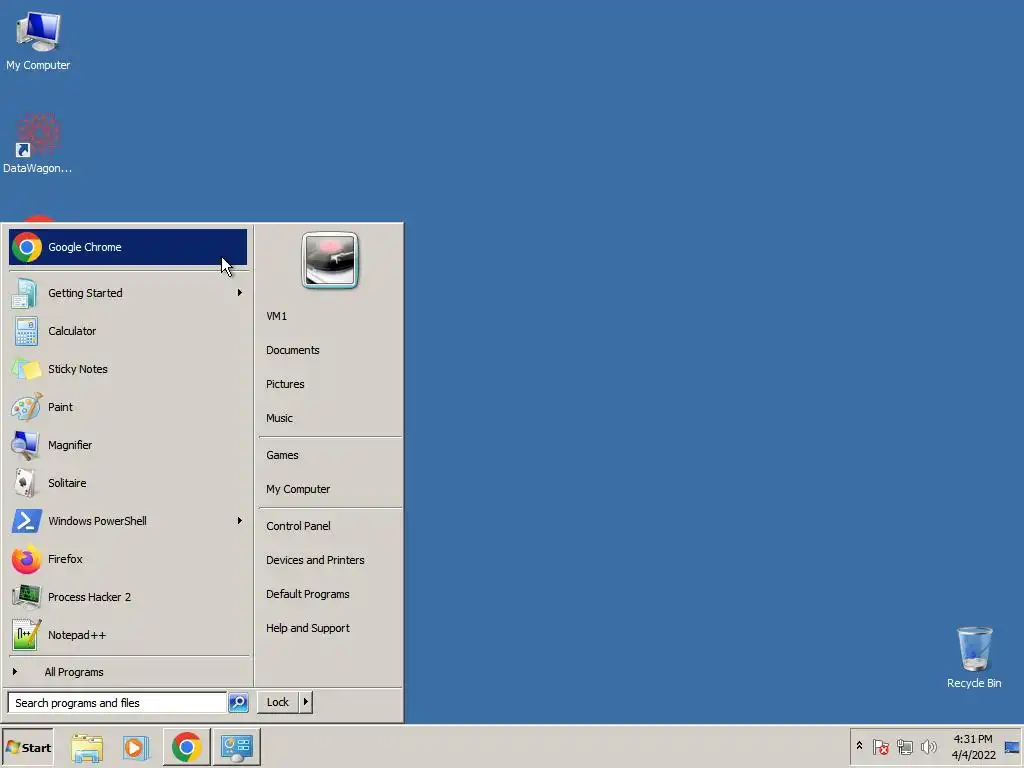Click the Show Desktop monitor icon
This screenshot has width=1024, height=768.
(x=1012, y=747)
